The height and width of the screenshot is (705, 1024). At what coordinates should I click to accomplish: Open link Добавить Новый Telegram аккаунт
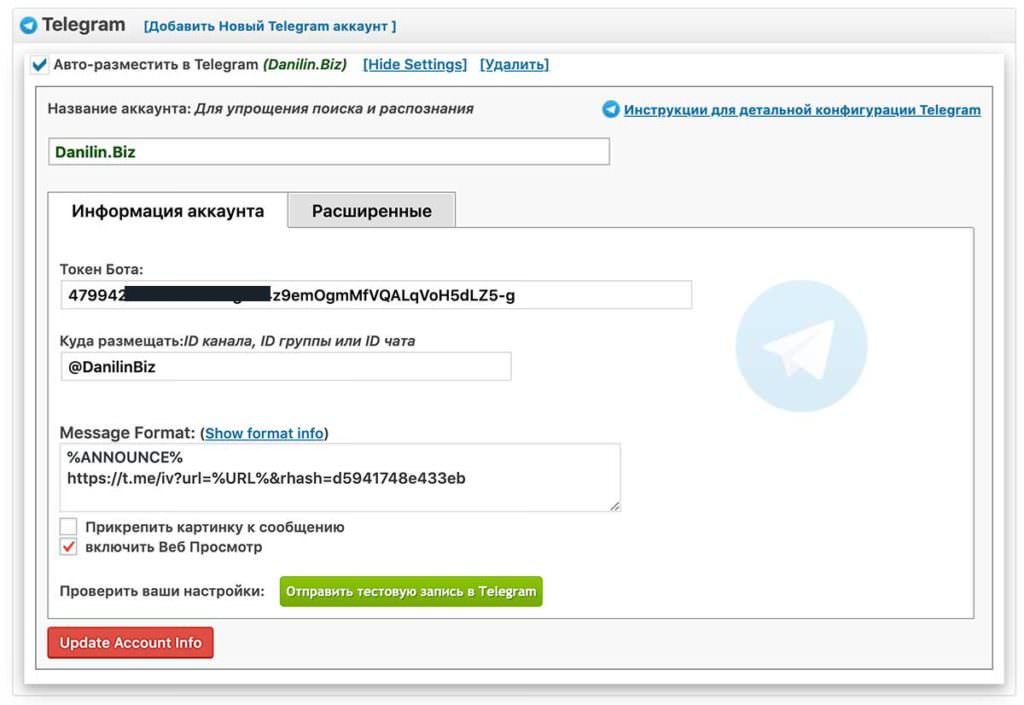pos(270,26)
